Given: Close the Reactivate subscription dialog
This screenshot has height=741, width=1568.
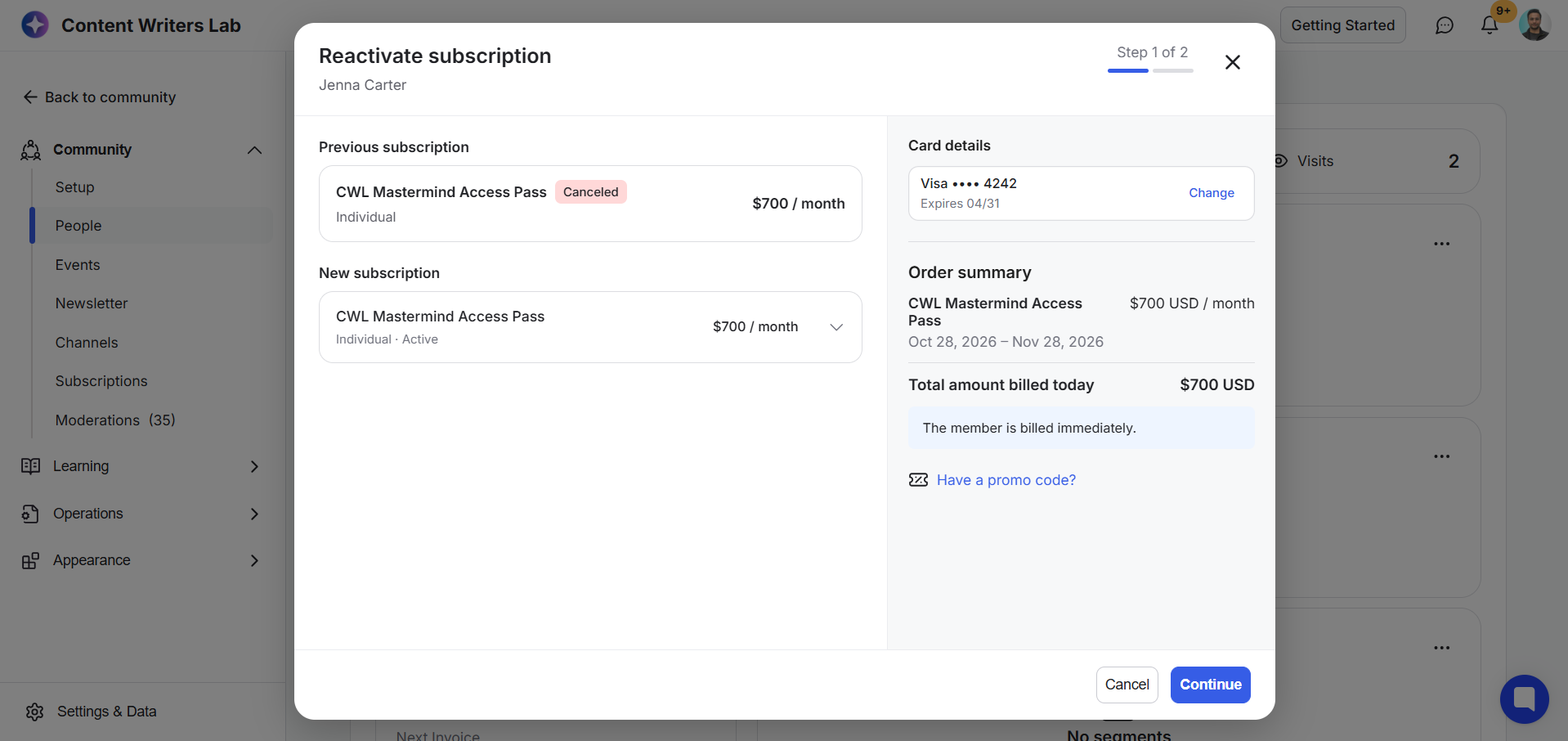Looking at the screenshot, I should [x=1233, y=62].
